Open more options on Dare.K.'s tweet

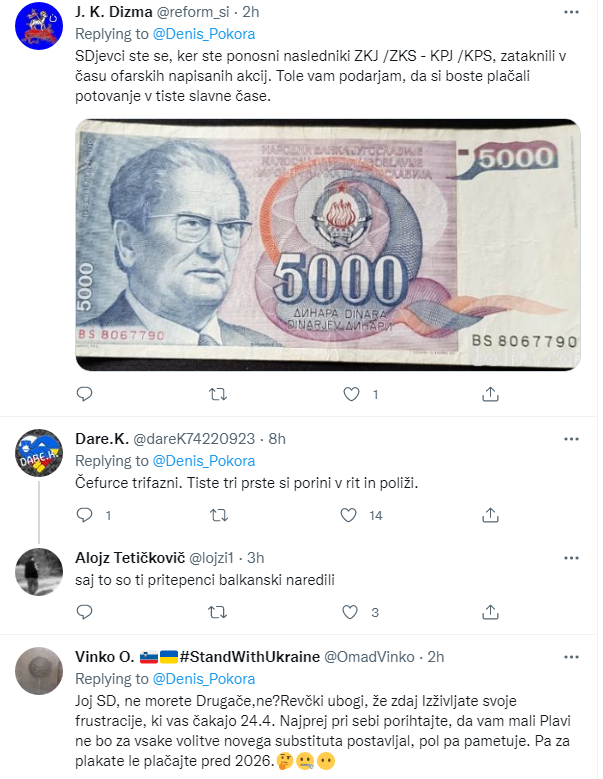(x=571, y=439)
